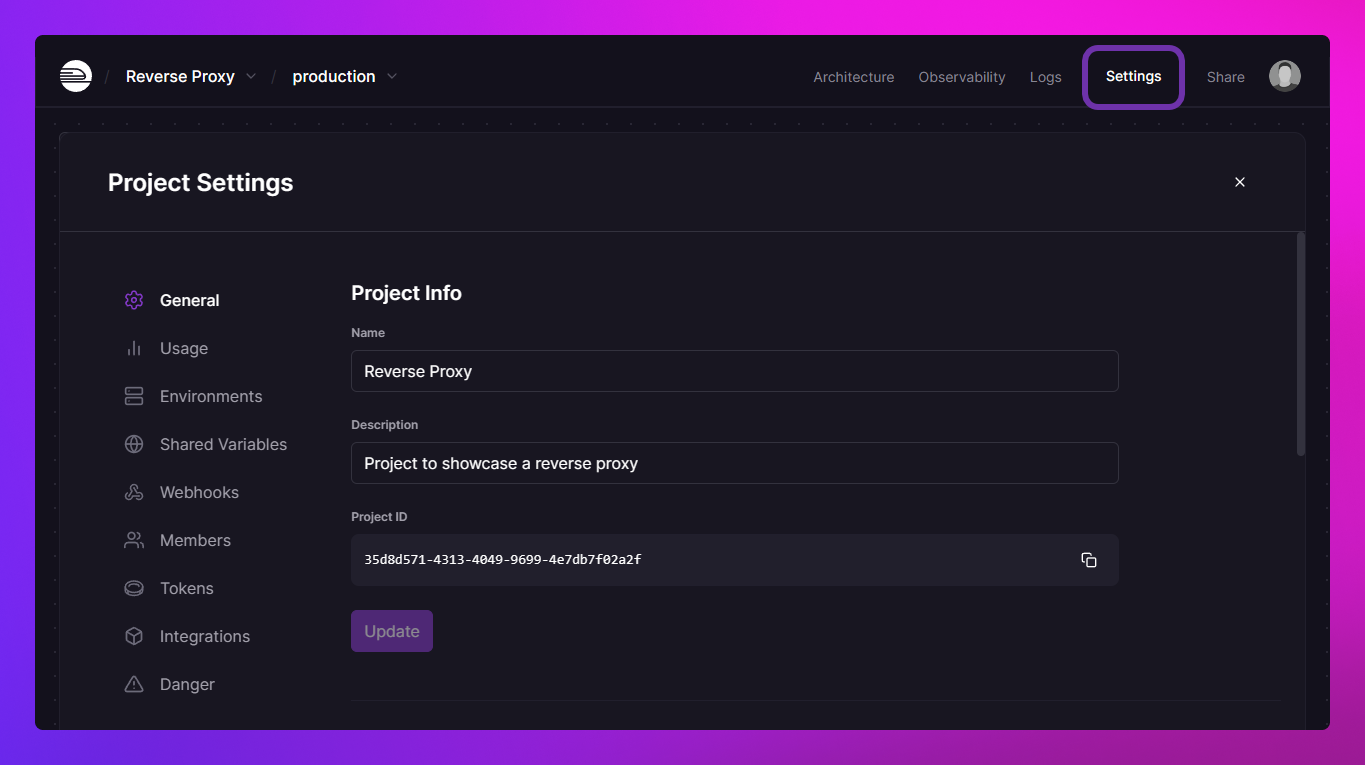1365x765 pixels.
Task: Click the settings panel vertical scrollbar
Action: tap(1301, 344)
